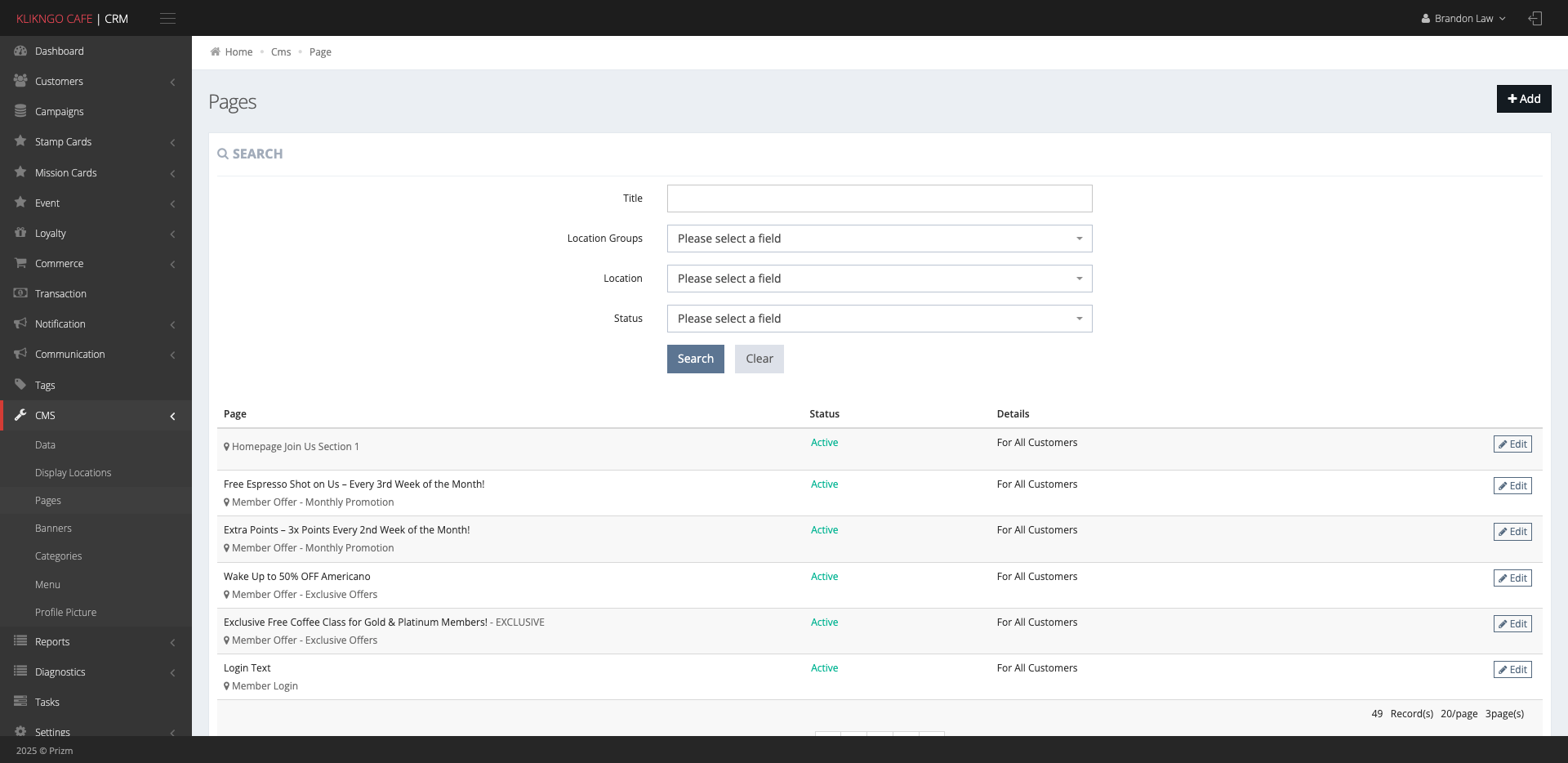The height and width of the screenshot is (763, 1568).
Task: Click the Reports list icon
Action: [x=20, y=641]
